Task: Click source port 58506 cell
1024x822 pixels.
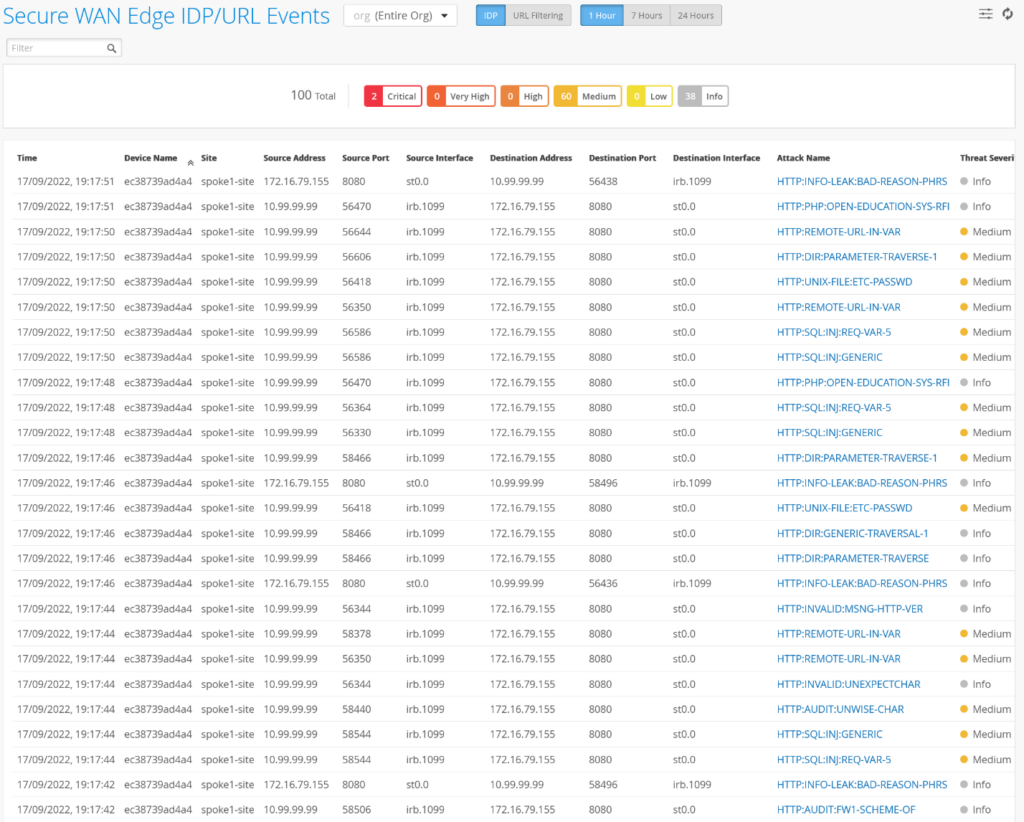Action: [357, 810]
